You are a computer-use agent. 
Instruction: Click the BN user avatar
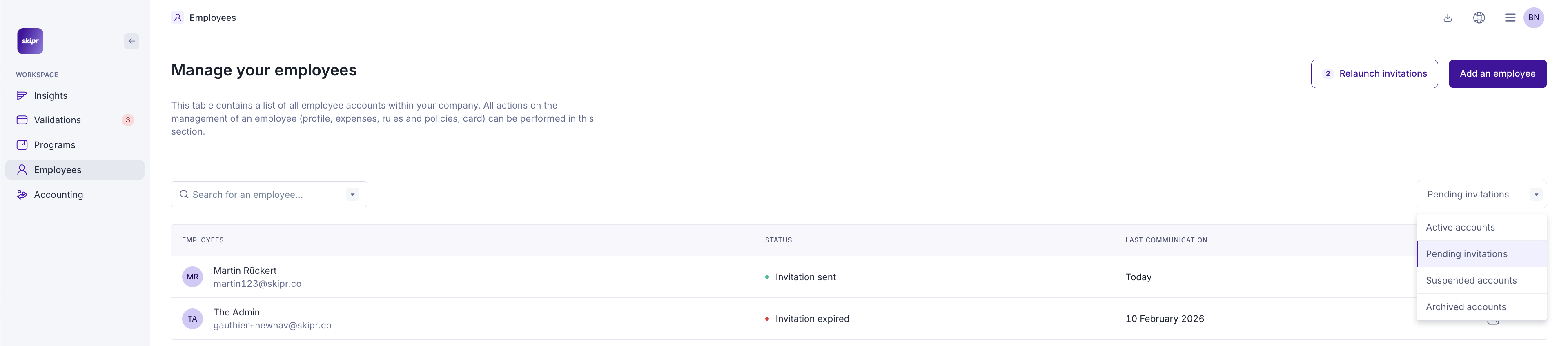click(1533, 18)
